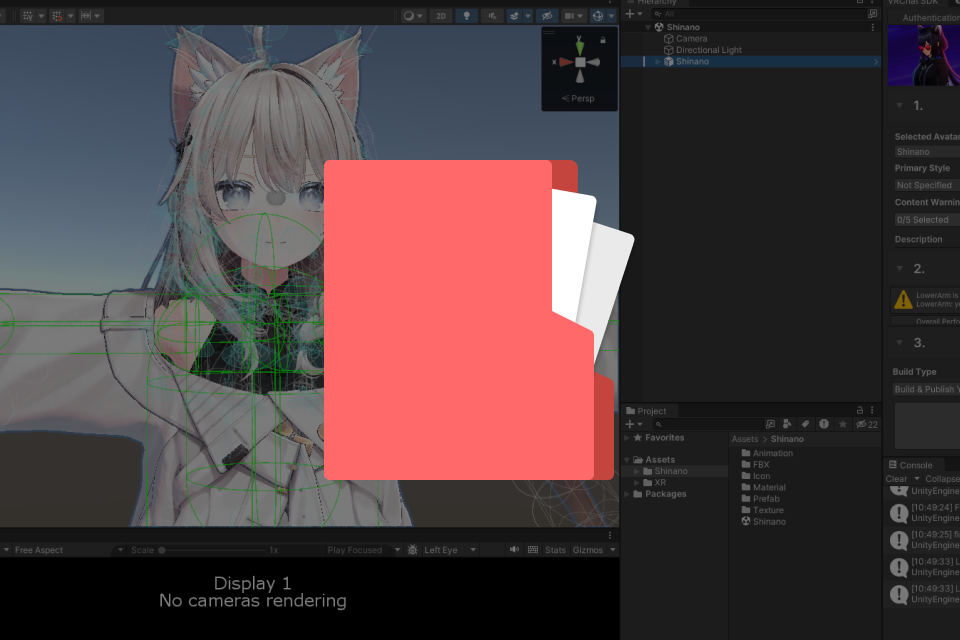Select Shinano scene asset in Project
This screenshot has height=640, width=960.
click(x=763, y=522)
